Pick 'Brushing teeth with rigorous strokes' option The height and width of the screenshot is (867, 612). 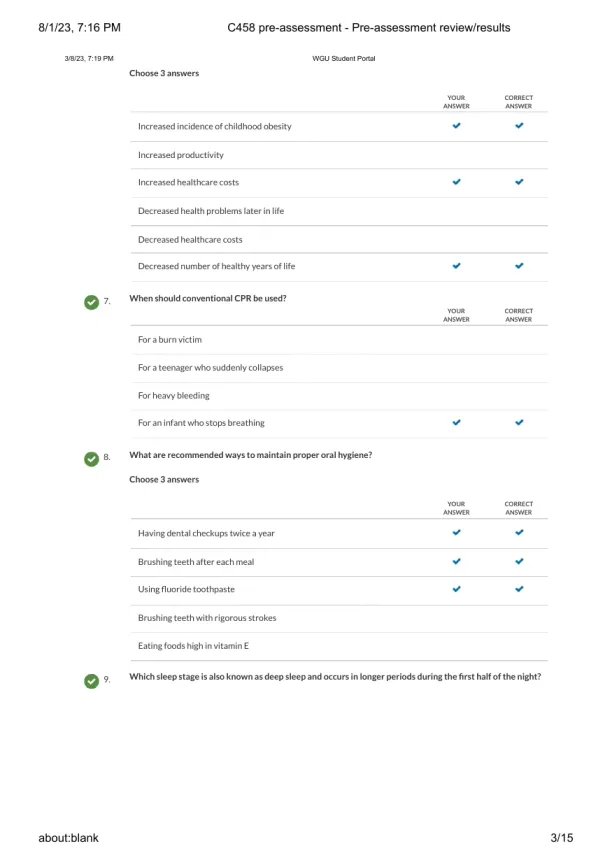click(207, 618)
